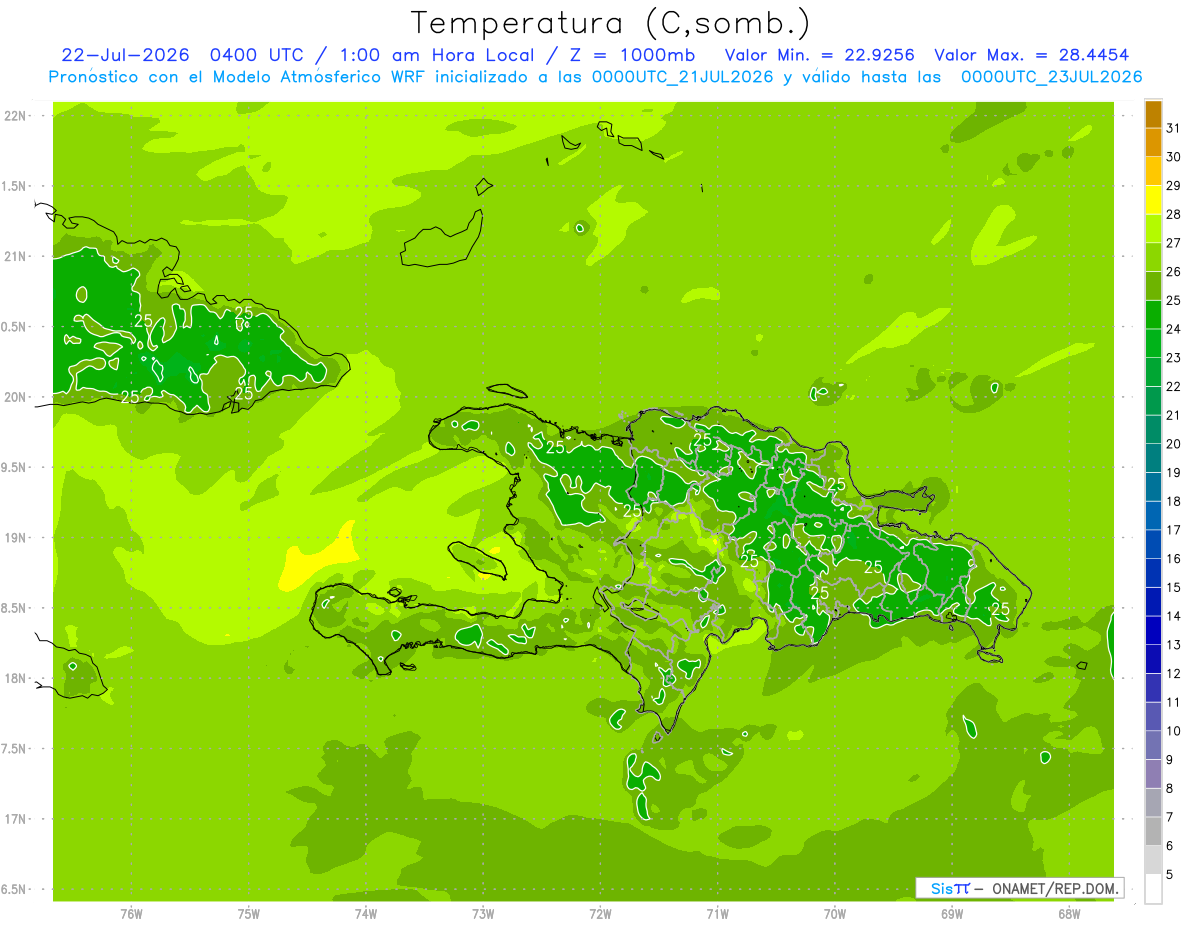Click the "75W" longitude axis label
Viewport: 1200px width, 927px height.
pos(249,913)
